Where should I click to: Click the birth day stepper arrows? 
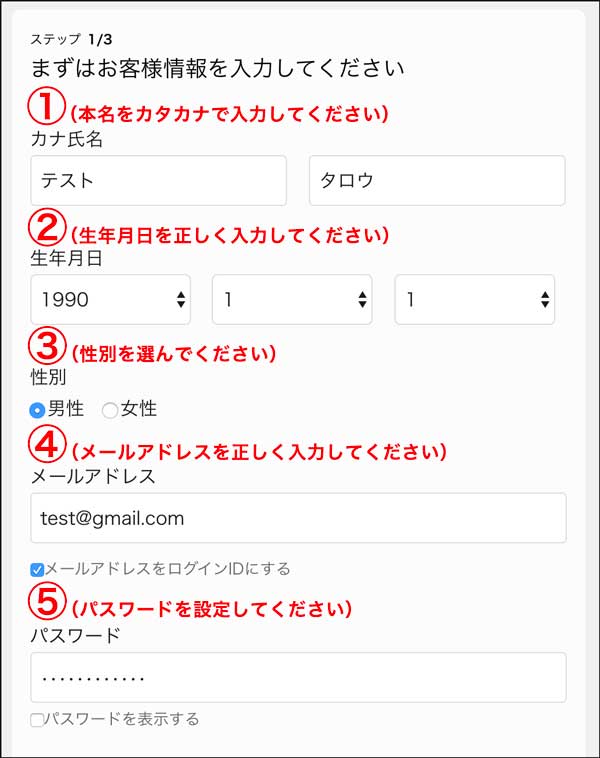(x=545, y=300)
